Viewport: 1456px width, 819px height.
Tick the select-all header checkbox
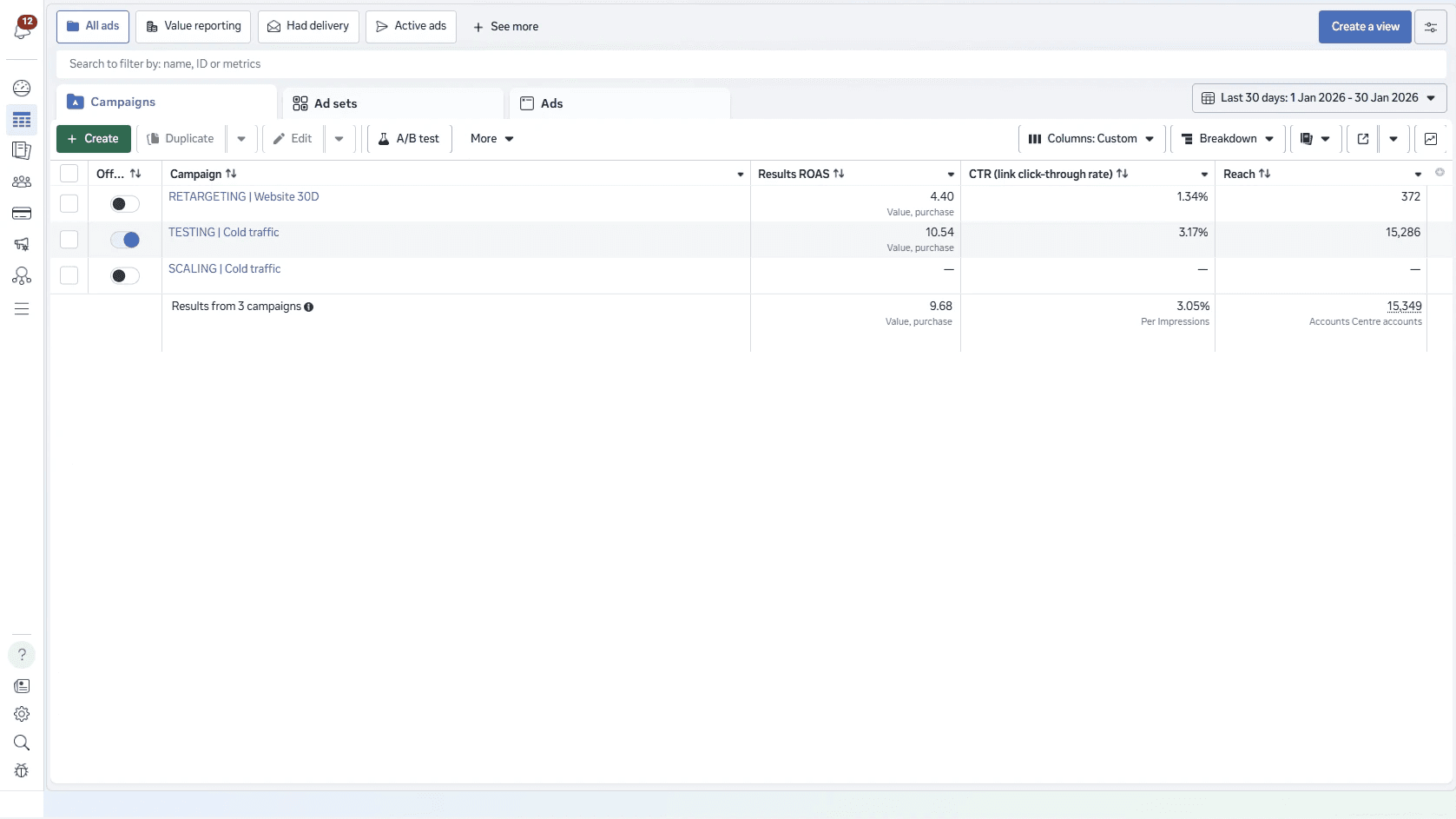[69, 174]
